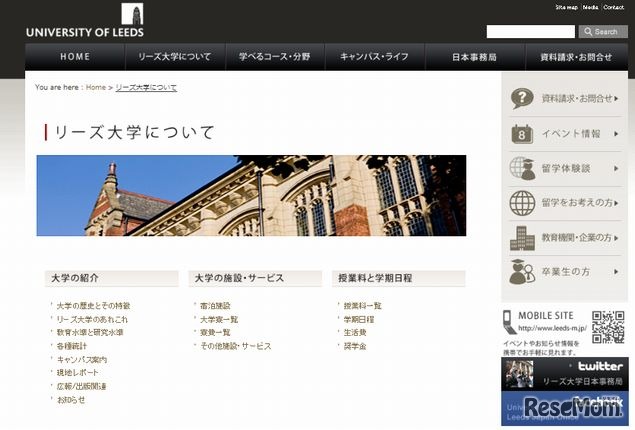Viewport: 635px width, 430px height.
Task: Open 大学の歴史とその特徴 link
Action: click(x=94, y=306)
